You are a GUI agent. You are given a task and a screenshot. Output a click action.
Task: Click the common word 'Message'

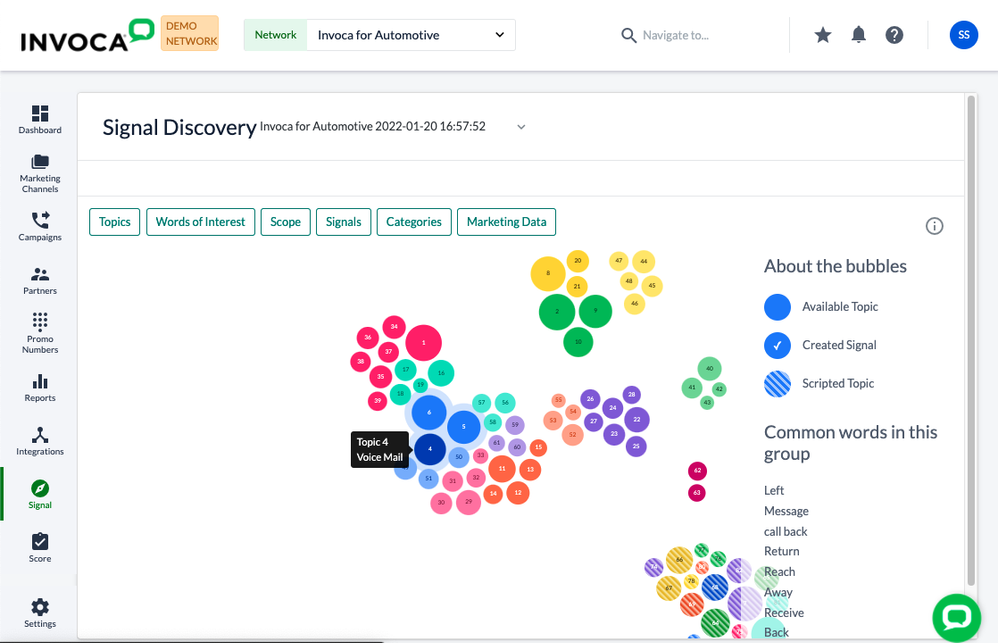pyautogui.click(x=786, y=511)
